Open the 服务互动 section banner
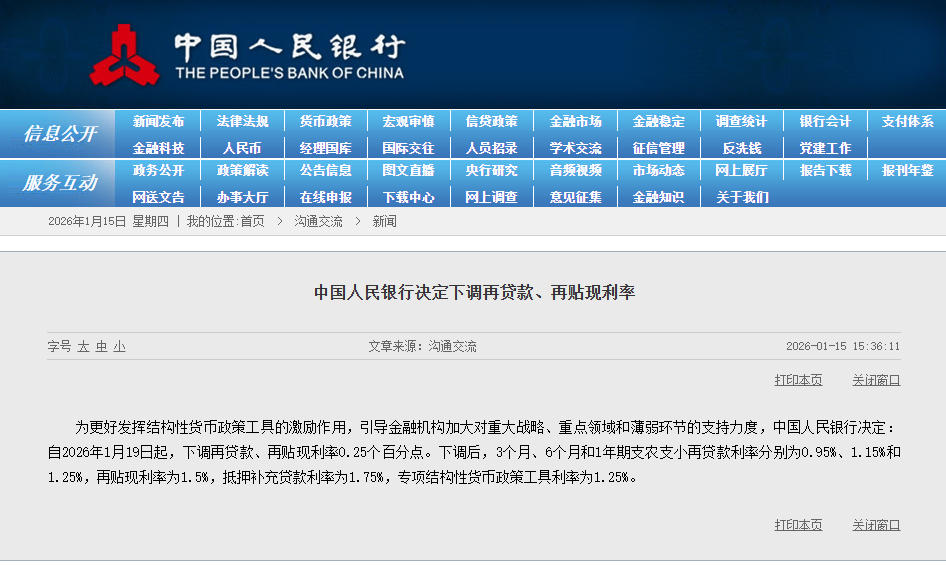The width and height of the screenshot is (946, 565). coord(60,183)
